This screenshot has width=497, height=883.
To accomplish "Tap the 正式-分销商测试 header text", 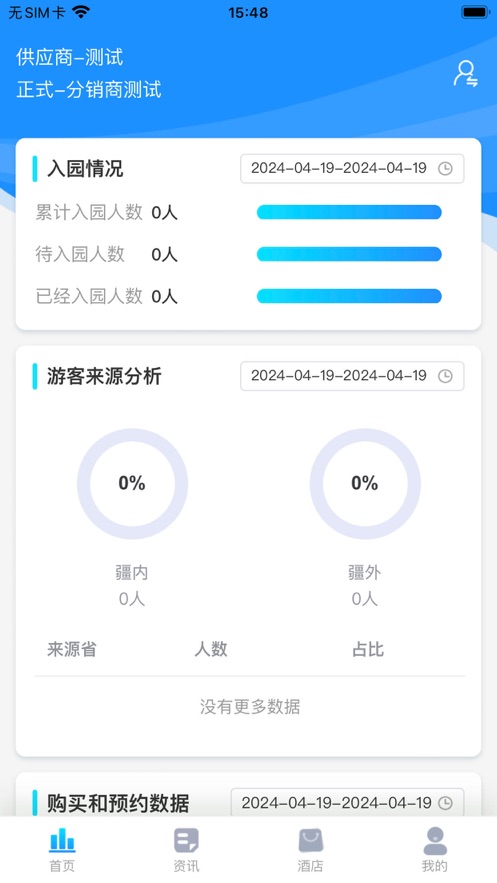I will coord(89,90).
